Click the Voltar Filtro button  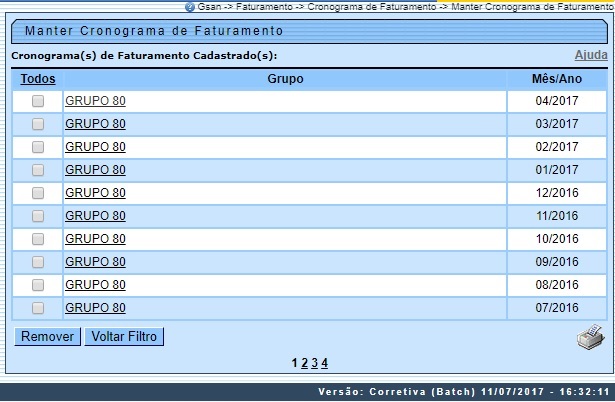(x=124, y=337)
